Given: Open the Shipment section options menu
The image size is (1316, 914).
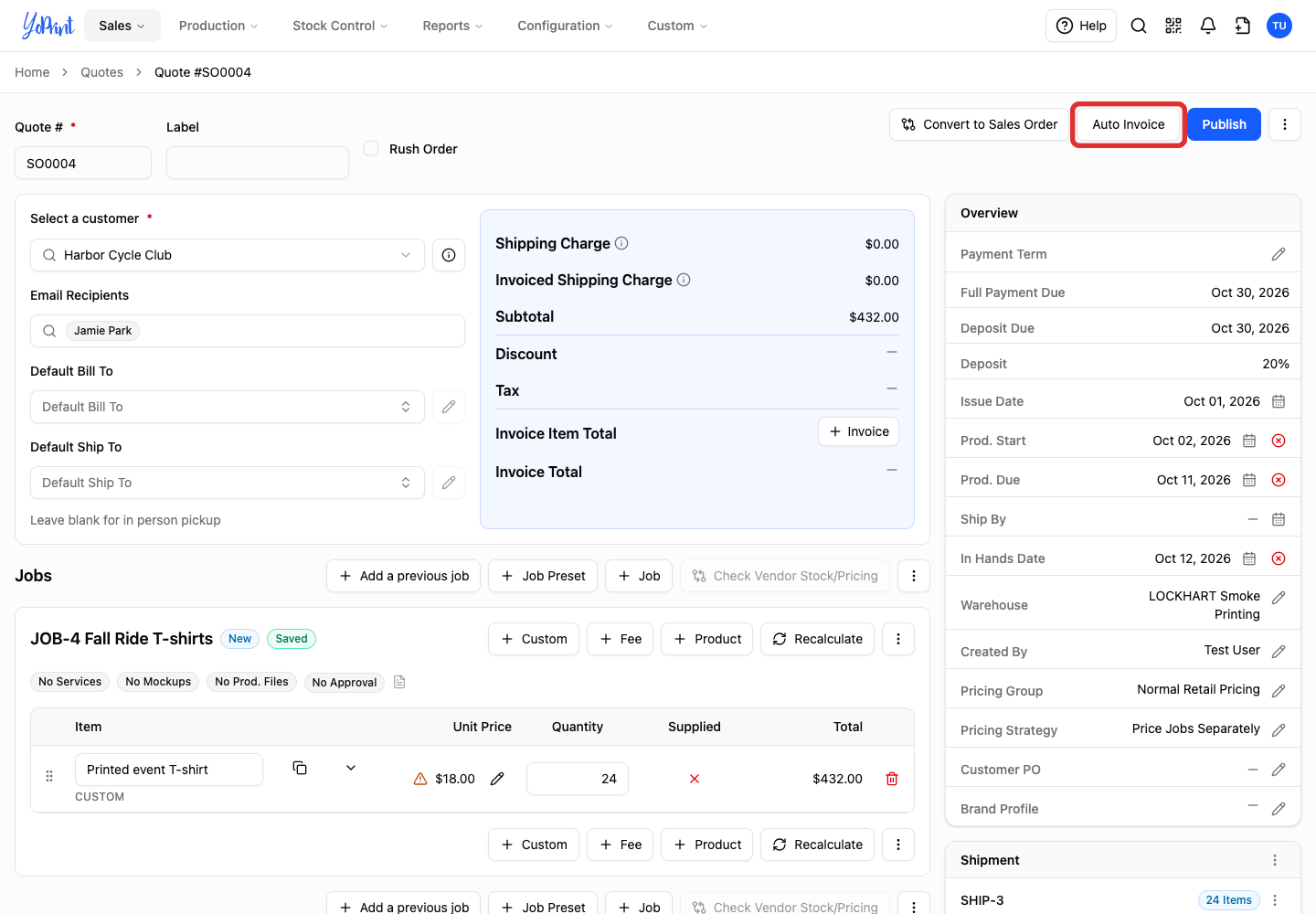Looking at the screenshot, I should coord(1275,860).
